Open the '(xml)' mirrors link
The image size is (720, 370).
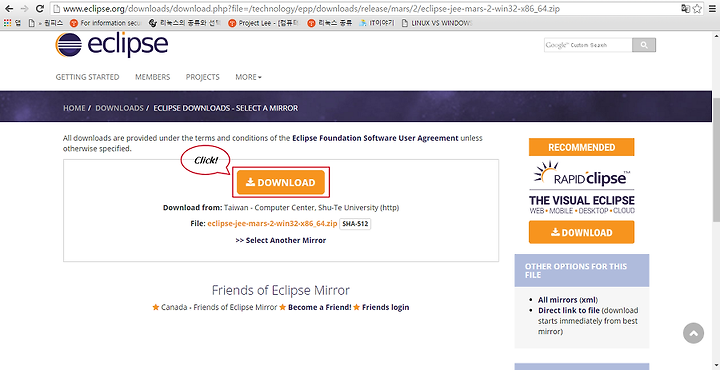[589, 300]
